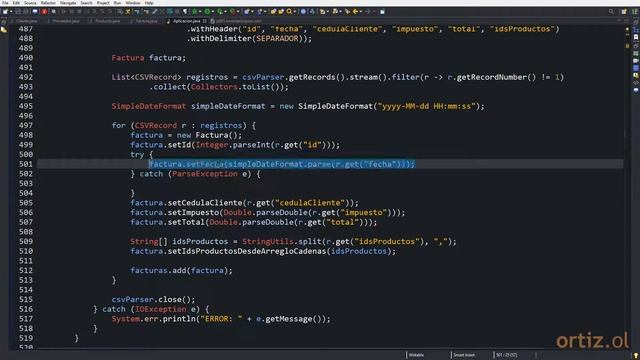Click ParseException on line 502

(204, 174)
